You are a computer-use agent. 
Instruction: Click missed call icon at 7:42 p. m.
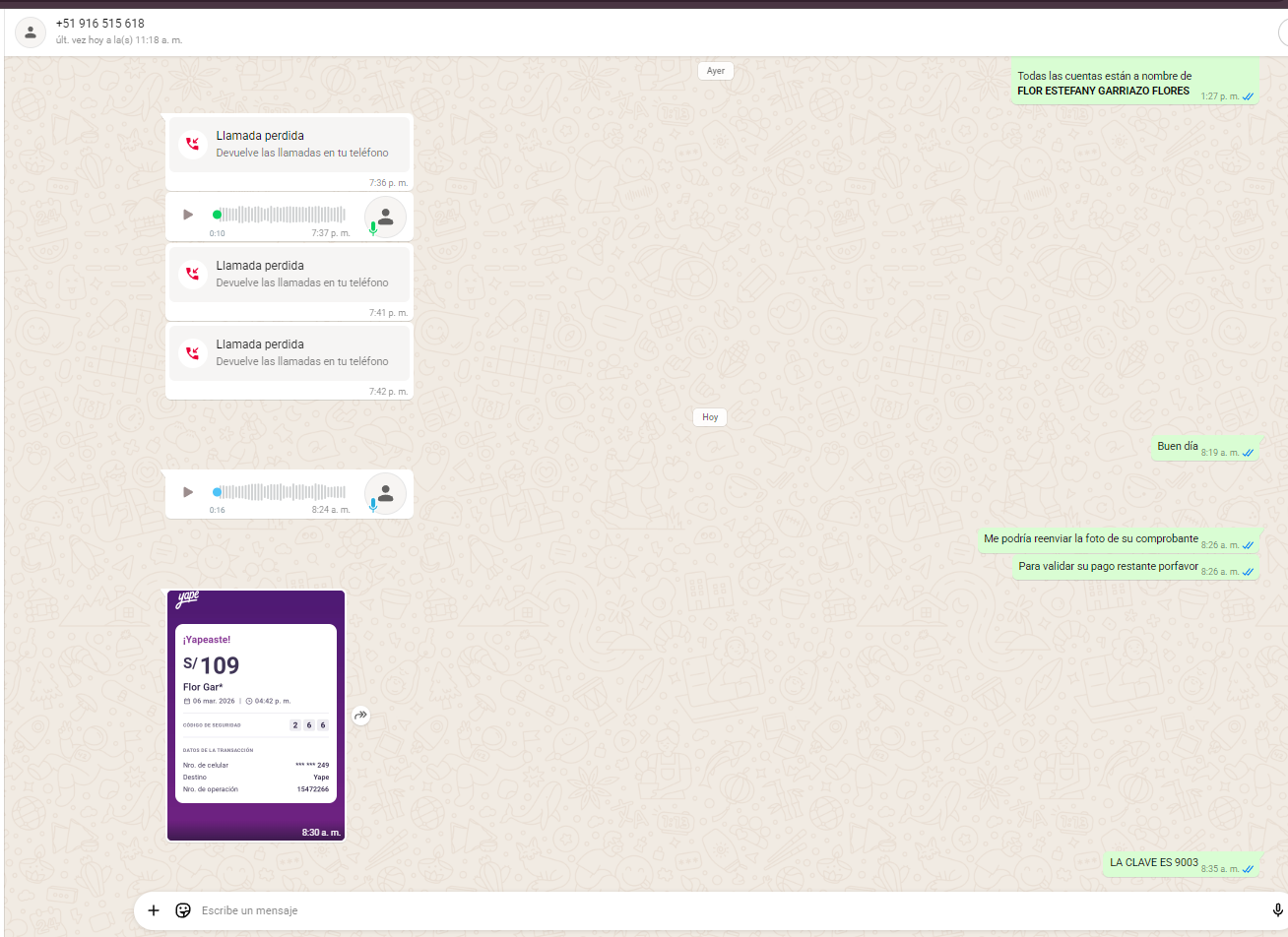193,352
